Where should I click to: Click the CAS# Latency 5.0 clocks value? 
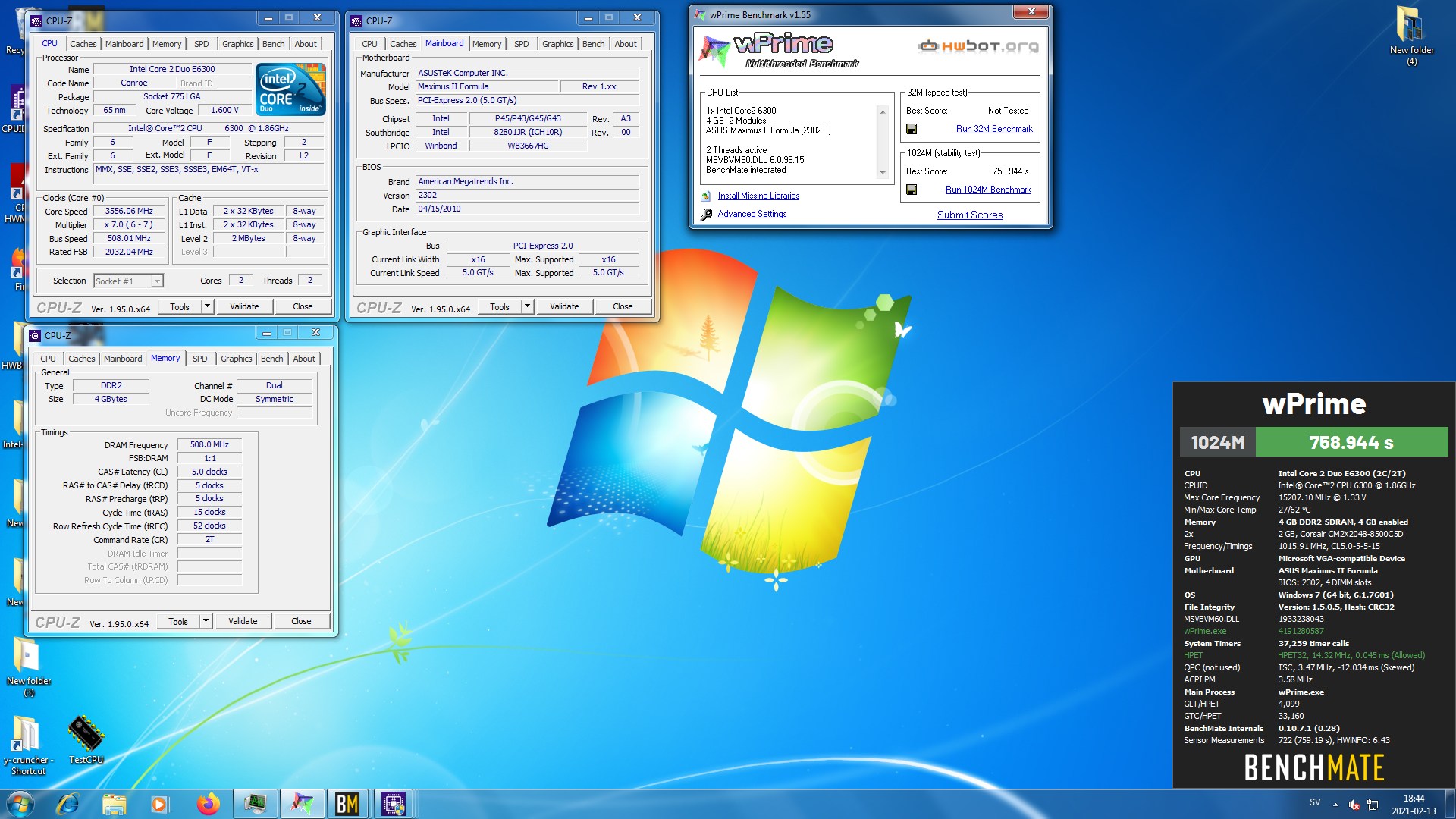click(209, 472)
